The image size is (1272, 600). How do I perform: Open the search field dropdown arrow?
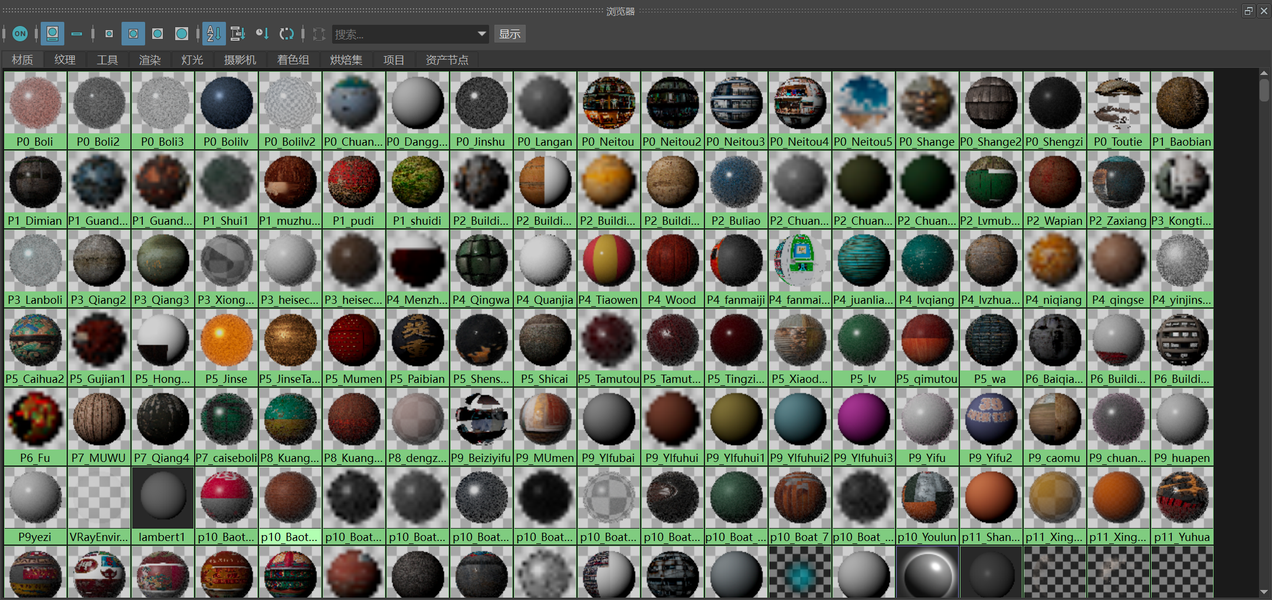pos(482,34)
